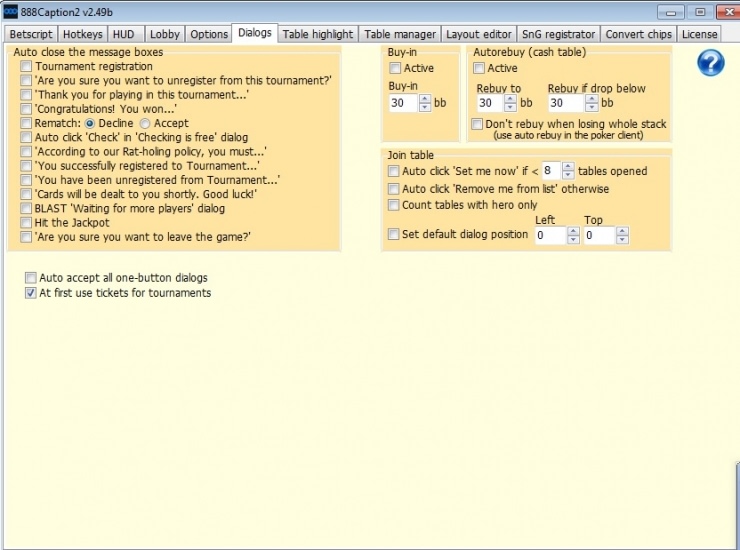Decrease the Top dialog position
This screenshot has width=740, height=550.
click(622, 240)
